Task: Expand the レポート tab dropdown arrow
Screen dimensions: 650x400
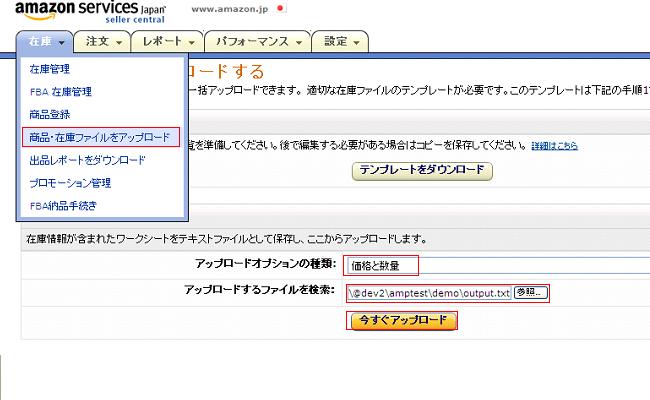Action: 192,42
